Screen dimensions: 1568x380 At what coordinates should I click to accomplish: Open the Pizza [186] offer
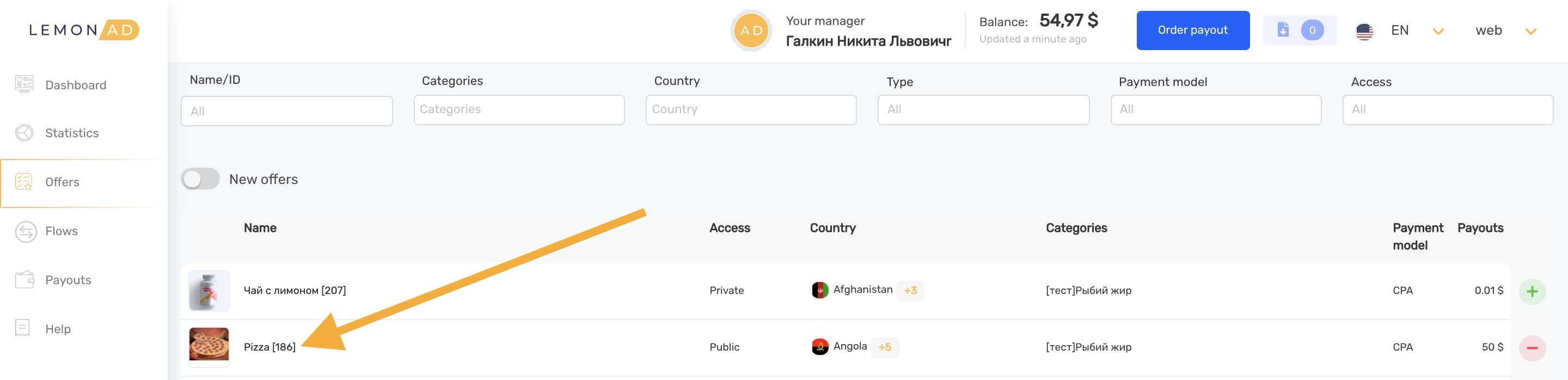tap(269, 347)
